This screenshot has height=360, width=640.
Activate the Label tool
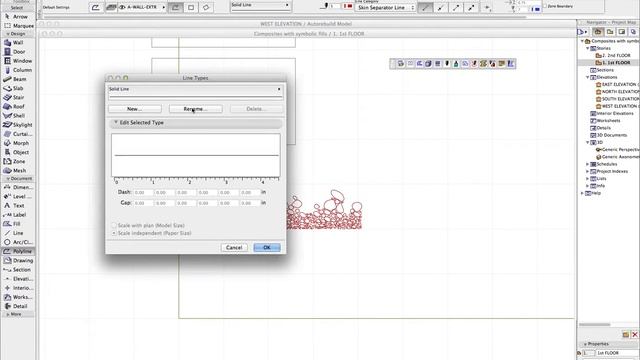18,215
